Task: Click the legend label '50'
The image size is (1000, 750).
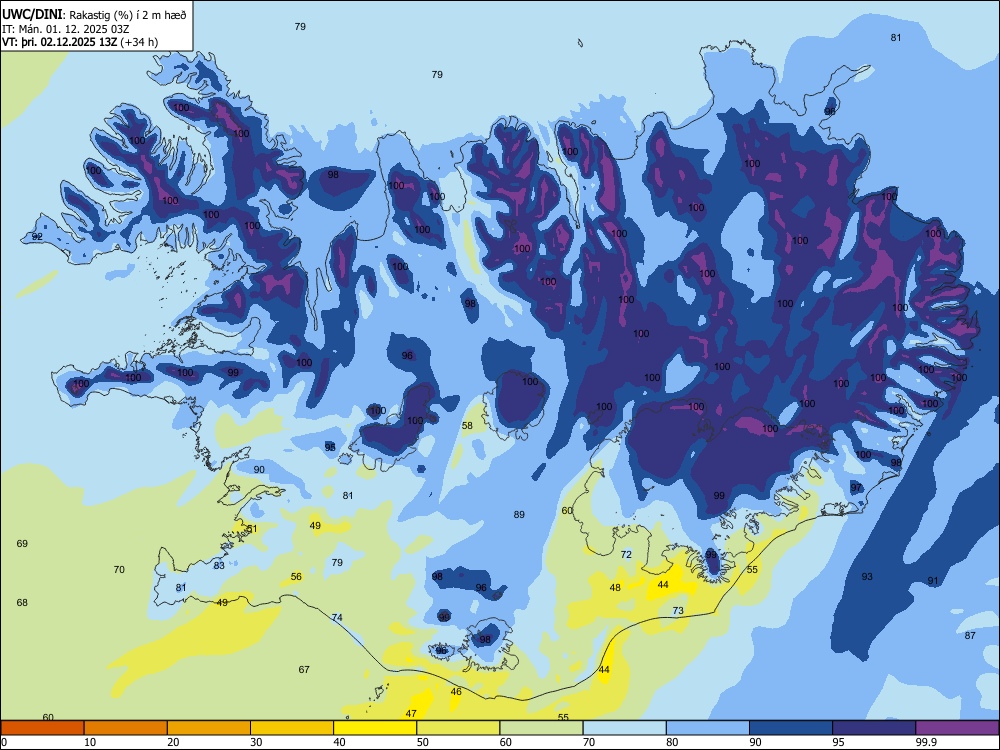Action: pos(422,742)
